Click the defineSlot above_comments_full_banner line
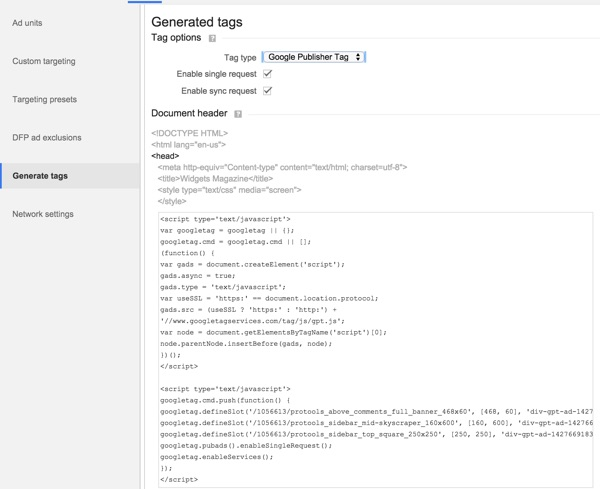 377,412
